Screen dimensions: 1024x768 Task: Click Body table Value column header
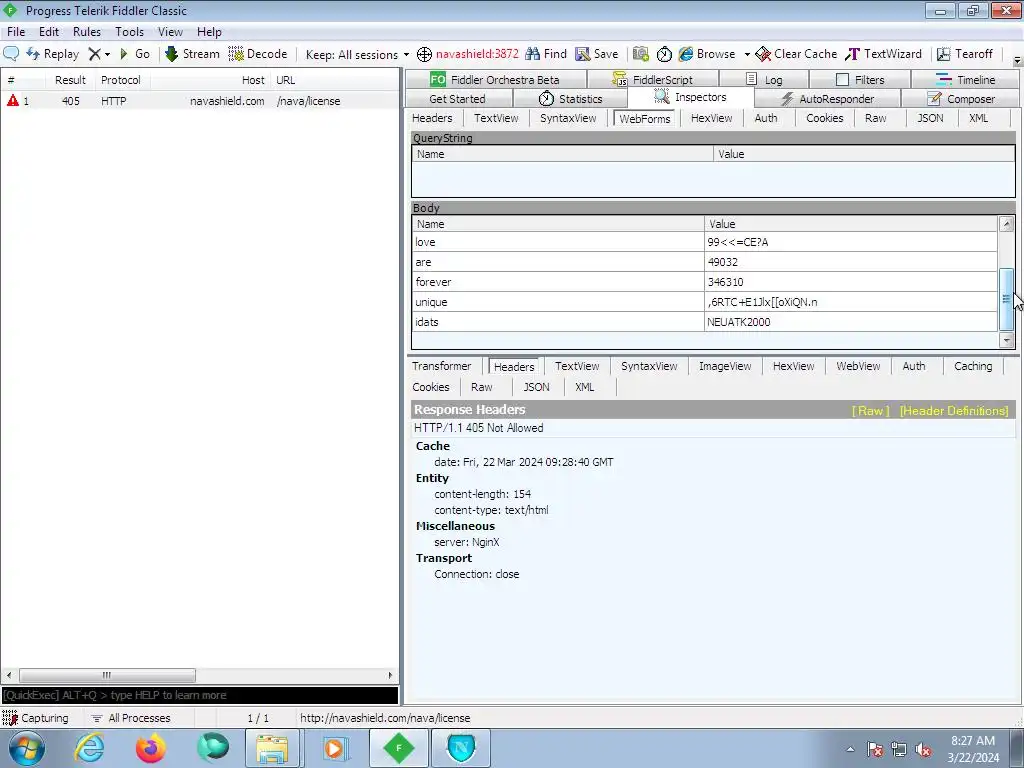[851, 224]
